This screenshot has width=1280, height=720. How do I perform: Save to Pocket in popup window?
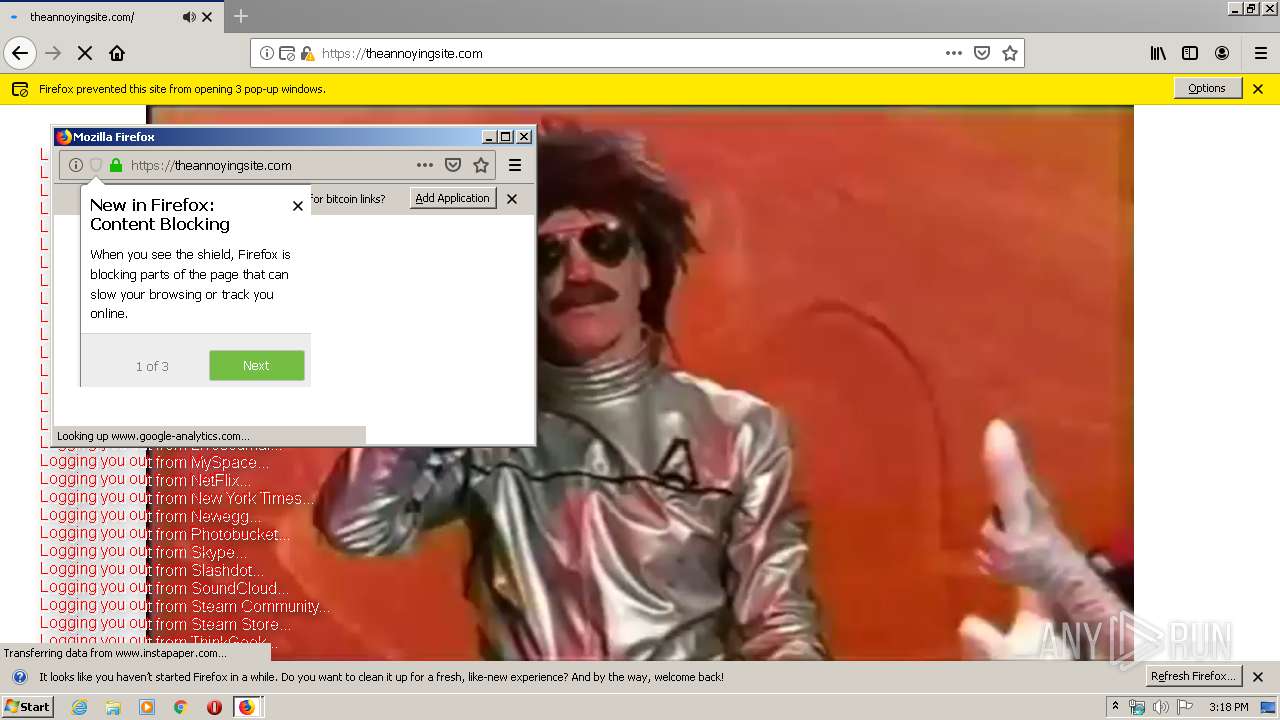(x=453, y=165)
